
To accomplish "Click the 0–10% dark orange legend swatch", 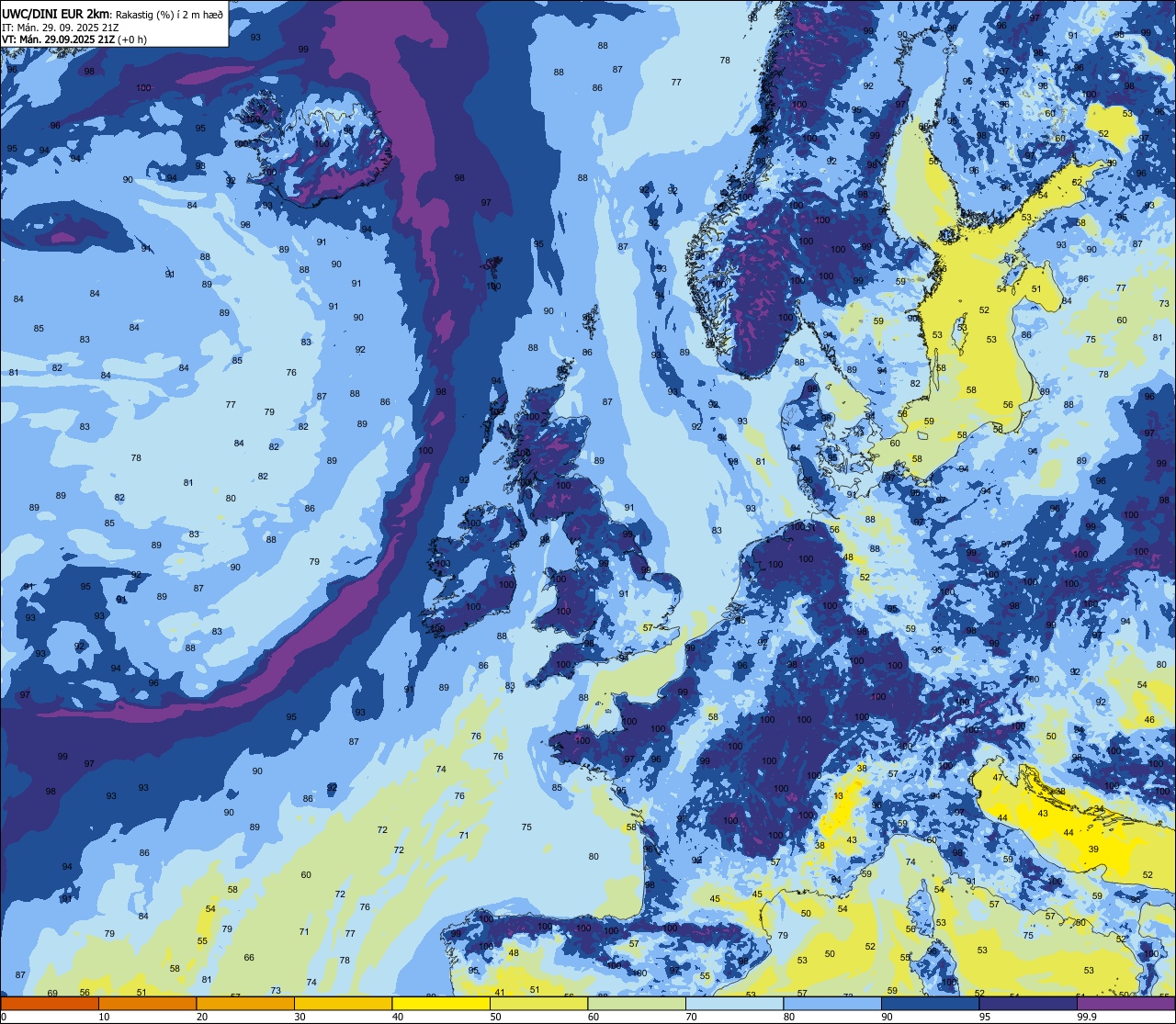I will pyautogui.click(x=50, y=1003).
